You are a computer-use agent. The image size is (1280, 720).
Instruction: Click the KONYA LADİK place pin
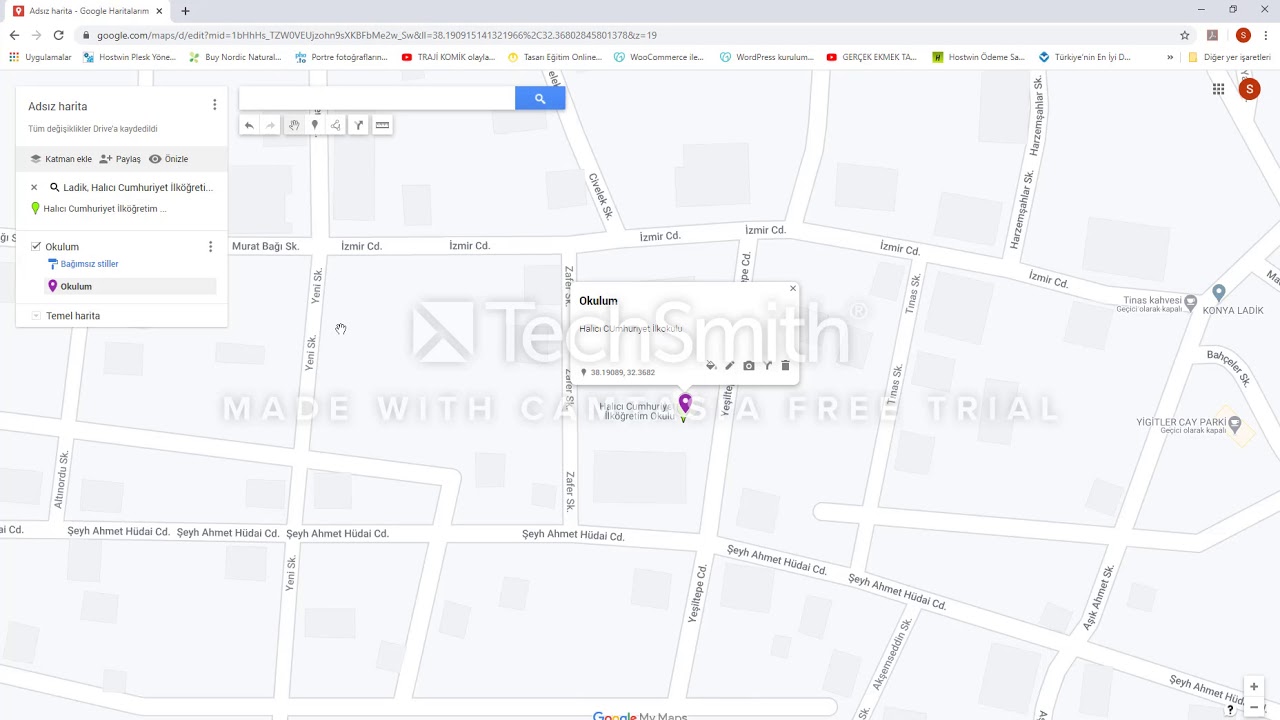pos(1219,293)
